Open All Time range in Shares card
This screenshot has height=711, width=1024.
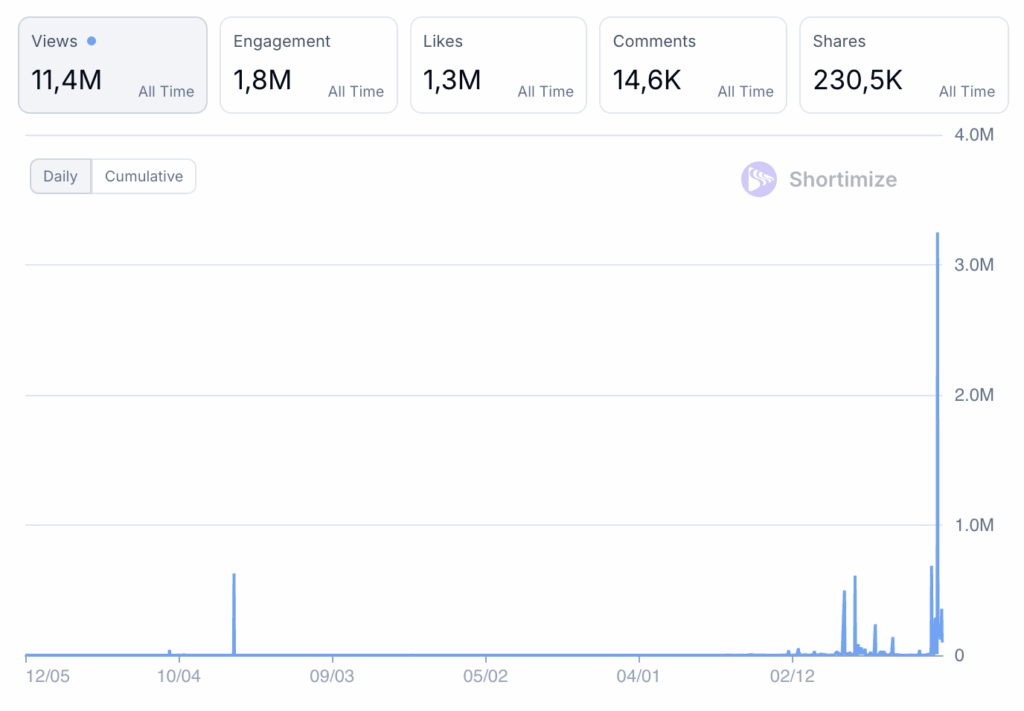[966, 91]
